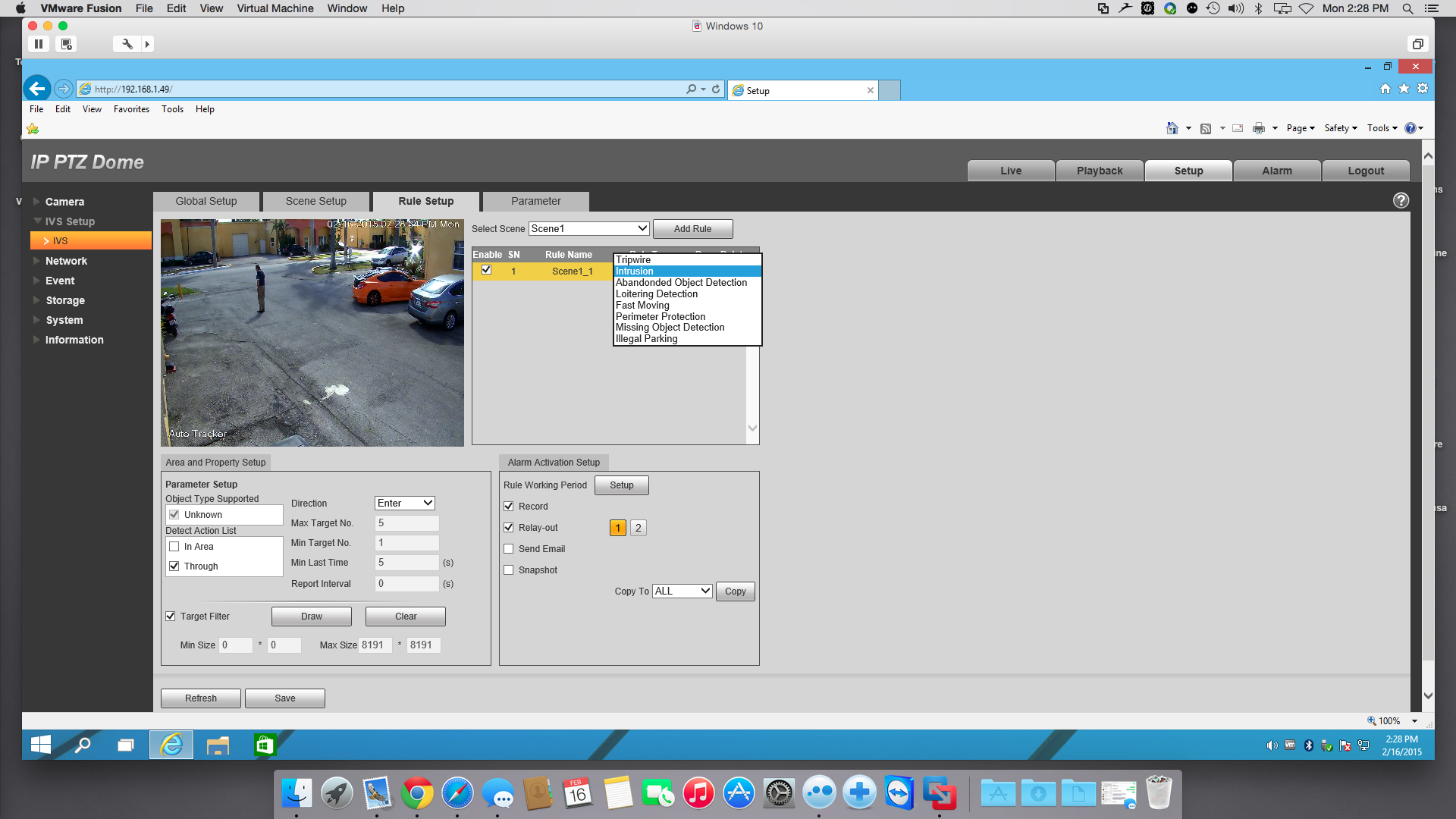This screenshot has width=1456, height=819.
Task: Enable the Send Email checkbox
Action: (x=509, y=548)
